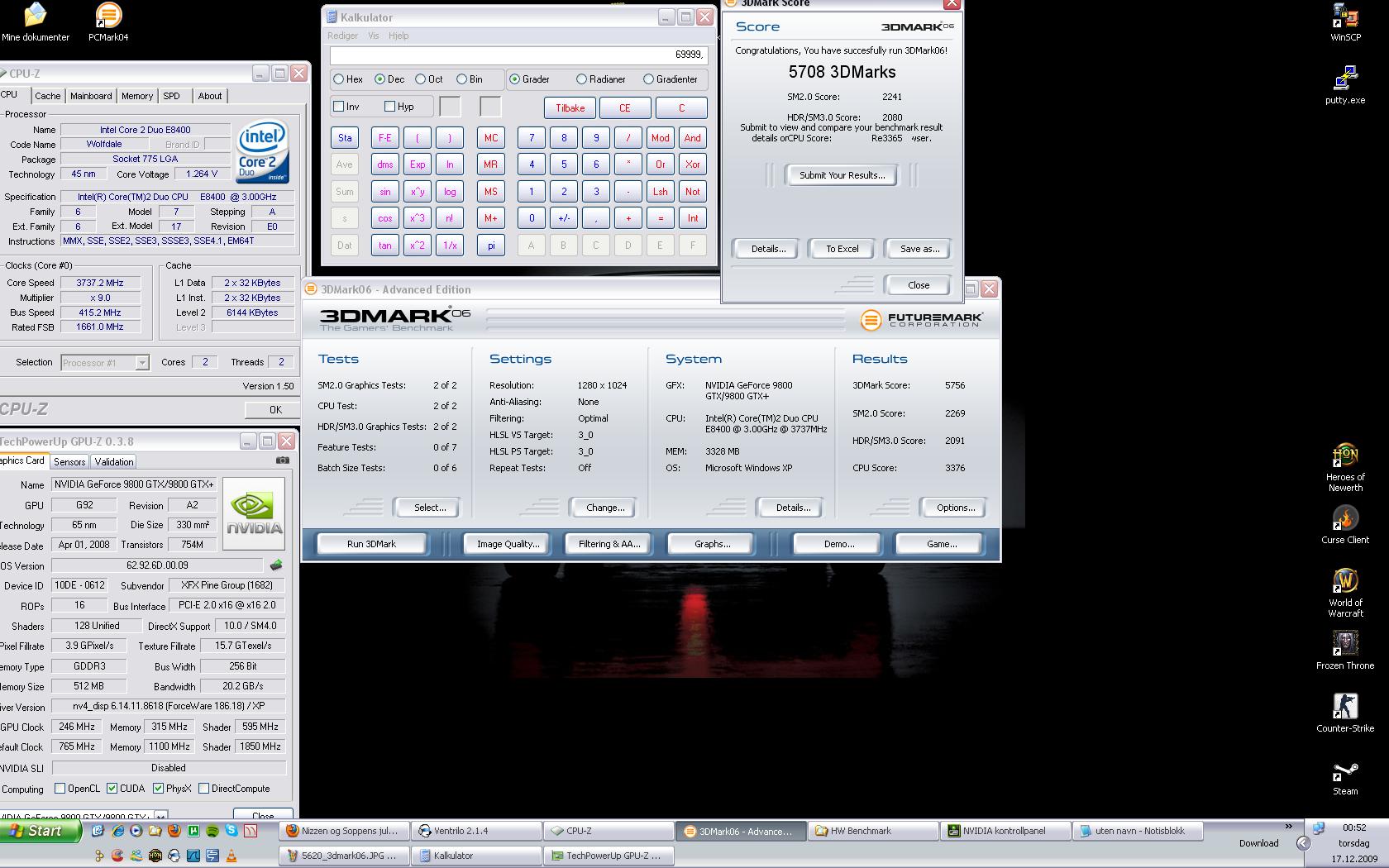Image resolution: width=1389 pixels, height=868 pixels.
Task: Open Validation tab in GPU-Z
Action: (114, 462)
